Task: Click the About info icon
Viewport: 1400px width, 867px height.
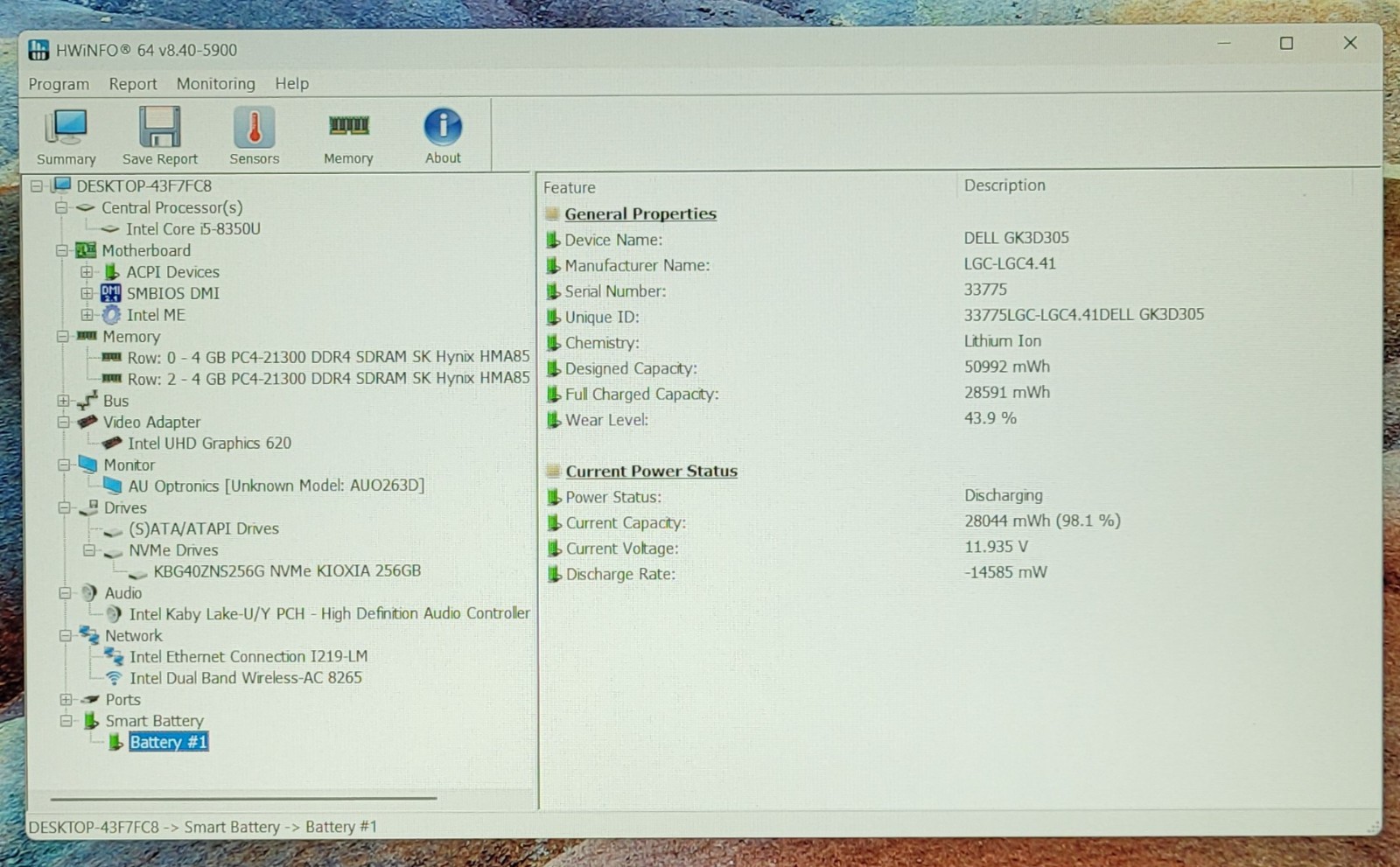Action: [x=443, y=127]
